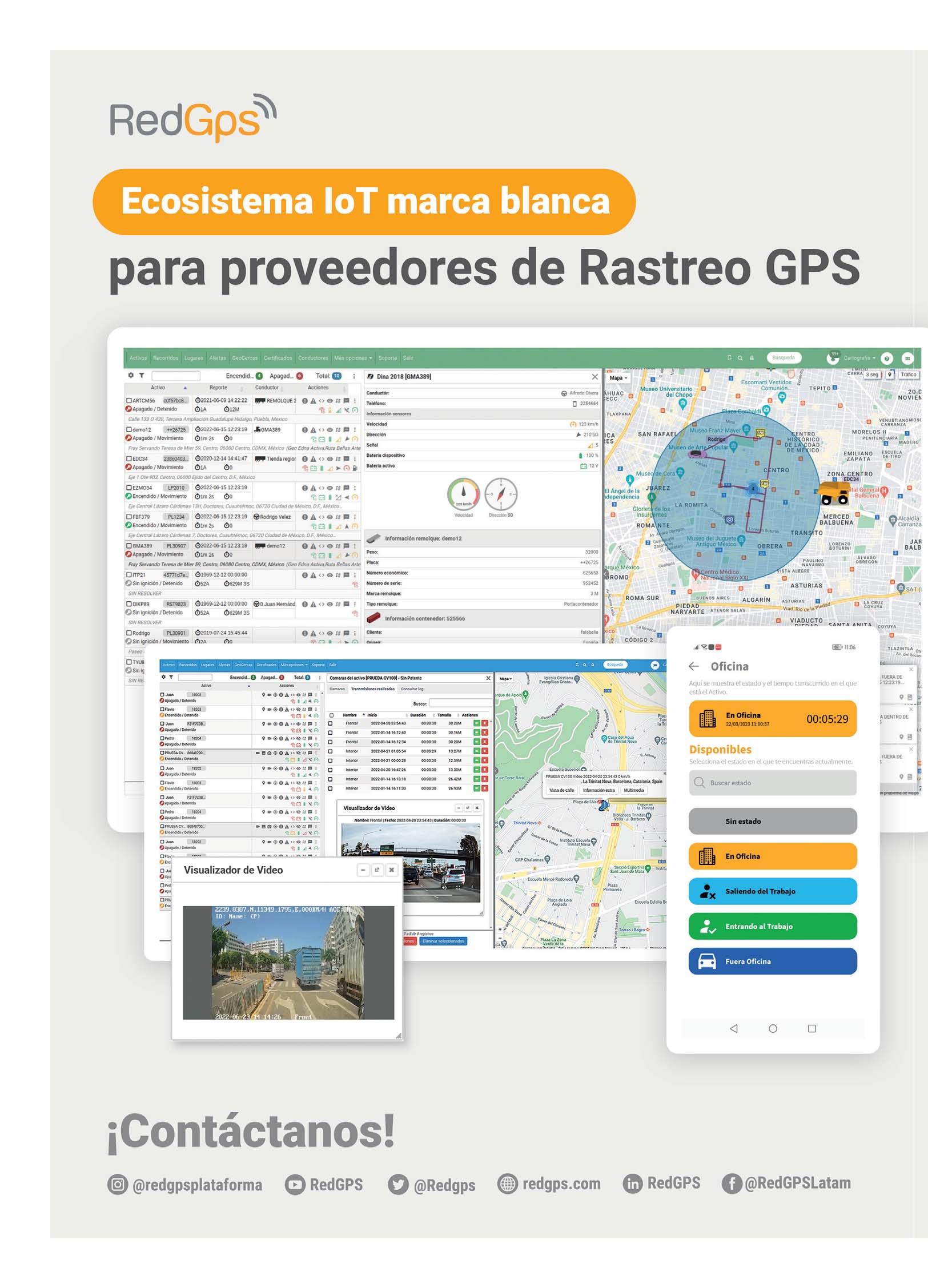
Task: Select the Entrando al Trabajo status
Action: [x=773, y=926]
